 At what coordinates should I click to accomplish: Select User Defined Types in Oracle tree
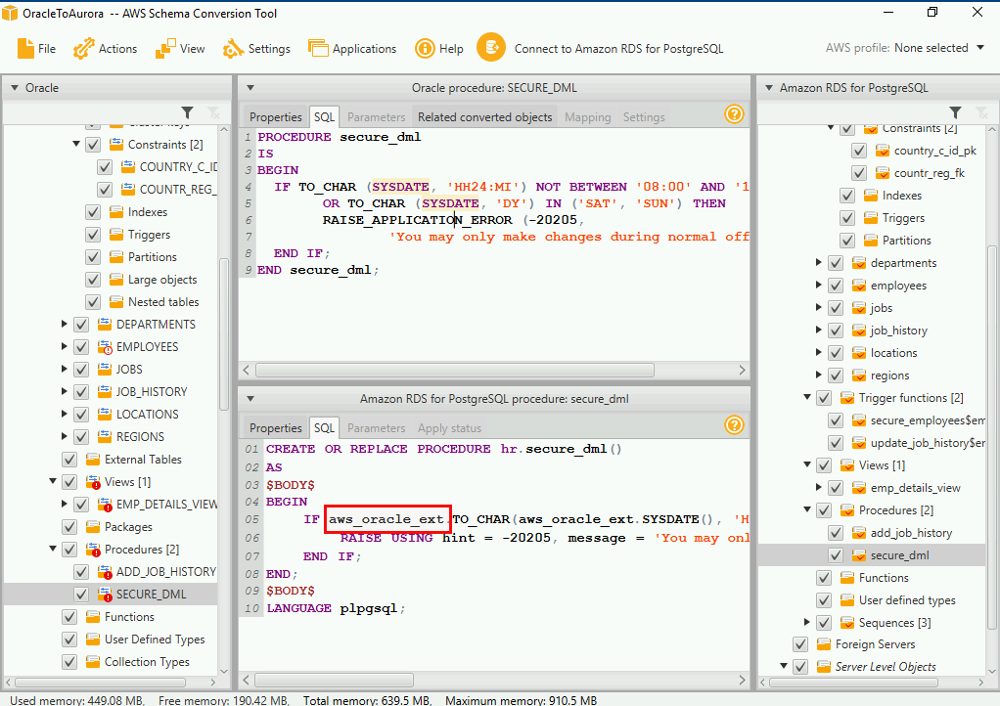(x=154, y=639)
